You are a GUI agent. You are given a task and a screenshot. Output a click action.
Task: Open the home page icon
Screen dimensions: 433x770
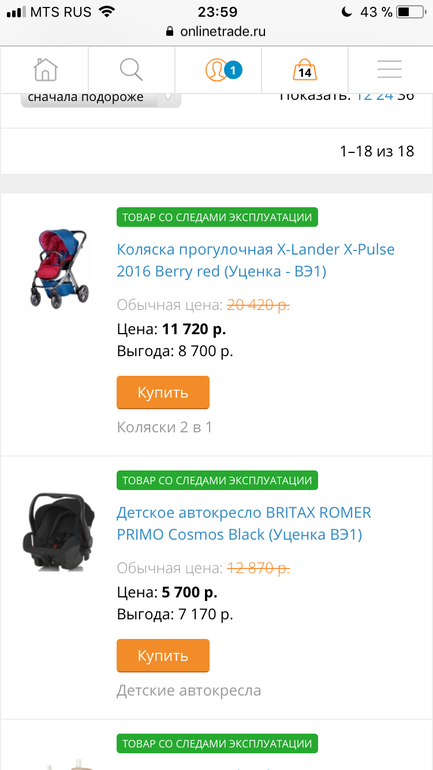[x=45, y=70]
